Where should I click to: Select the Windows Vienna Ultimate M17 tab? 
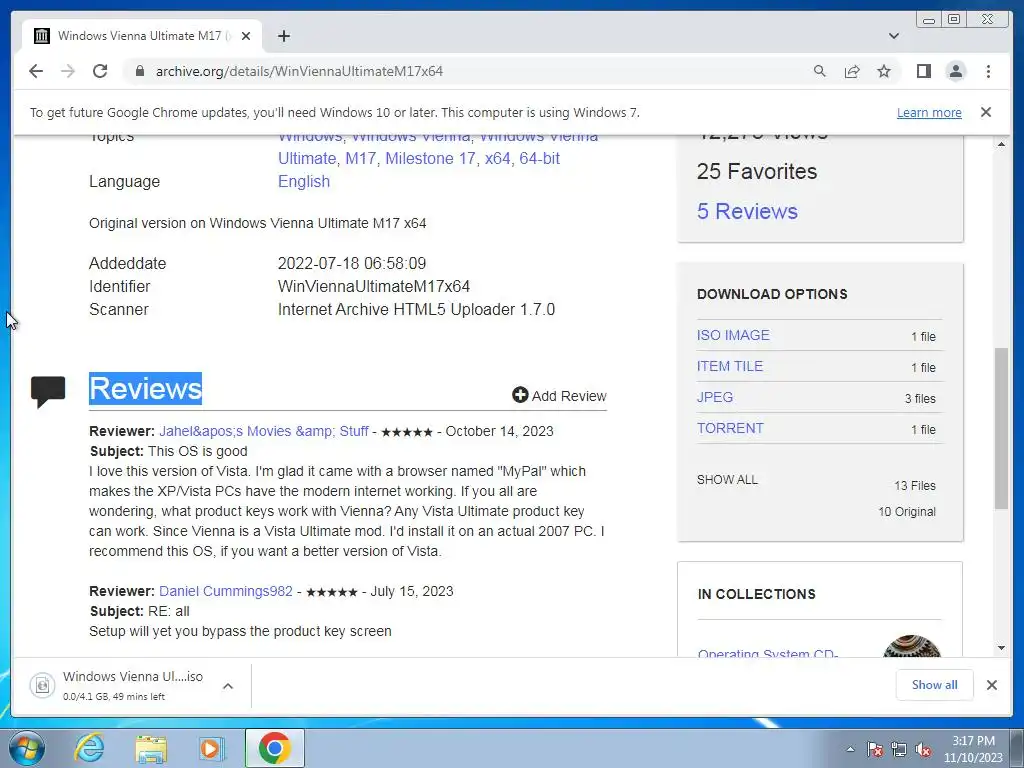point(142,36)
